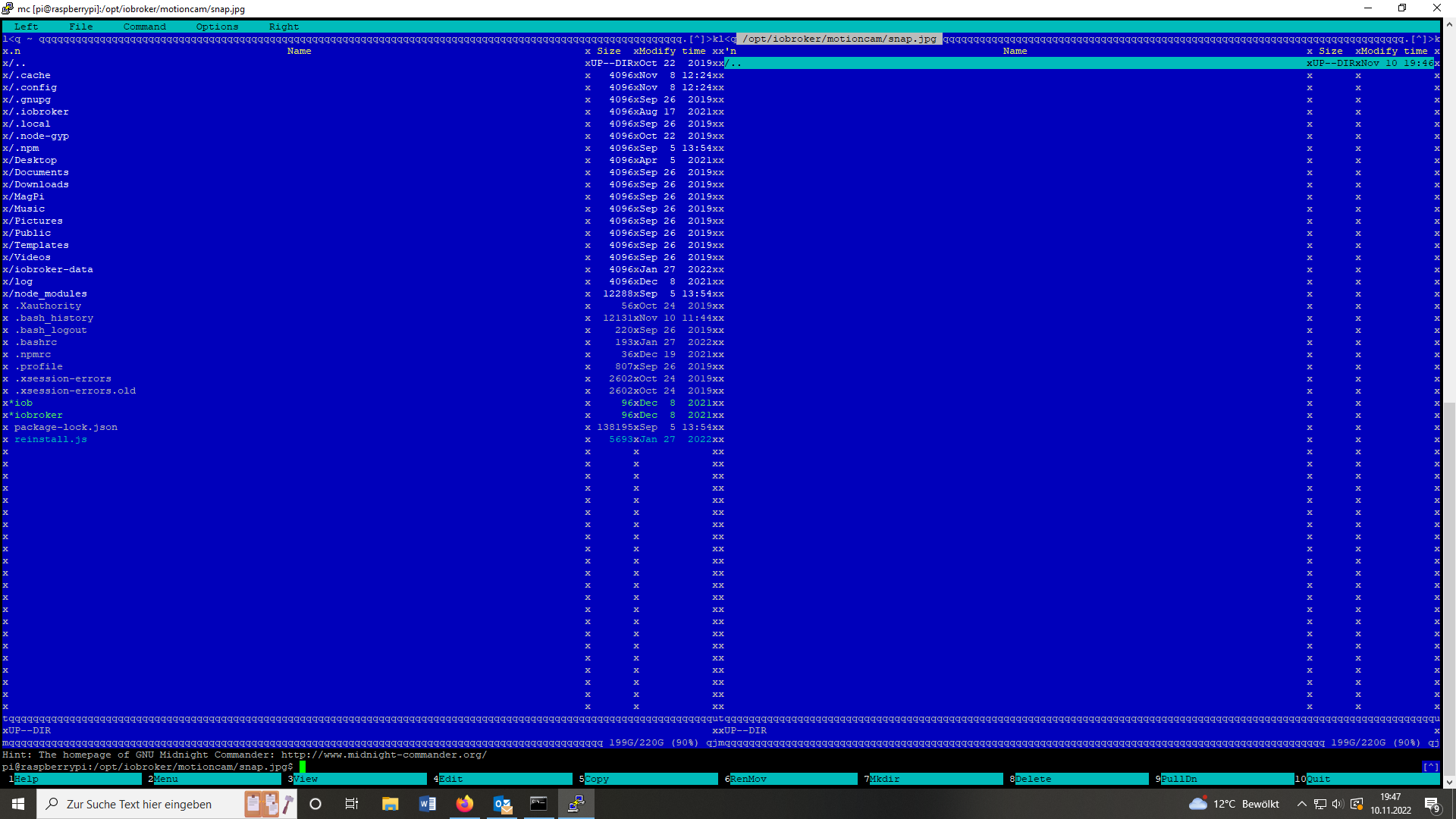The image size is (1456, 819).
Task: Open the Options menu
Action: (217, 27)
